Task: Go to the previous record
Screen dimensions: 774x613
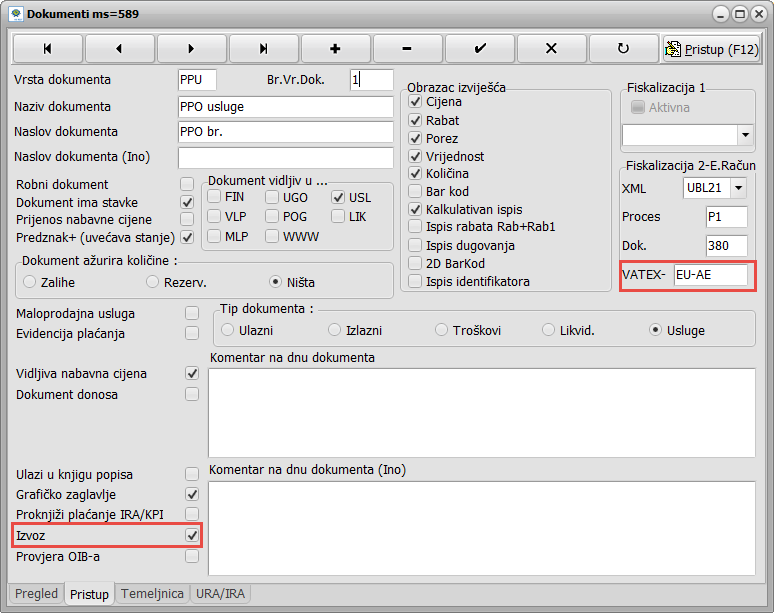Action: pos(119,48)
